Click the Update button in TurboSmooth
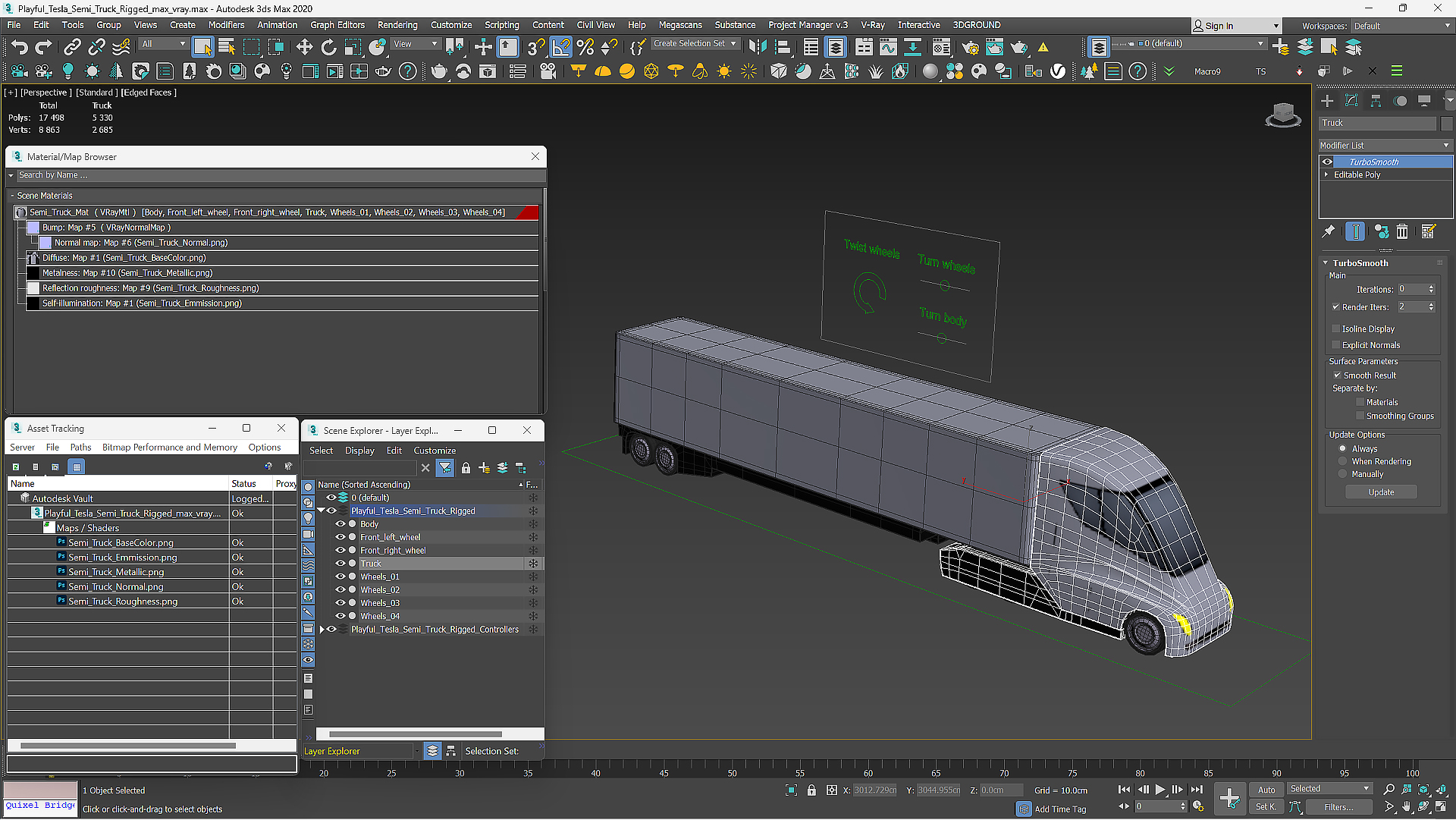The image size is (1456, 820). 1381,492
